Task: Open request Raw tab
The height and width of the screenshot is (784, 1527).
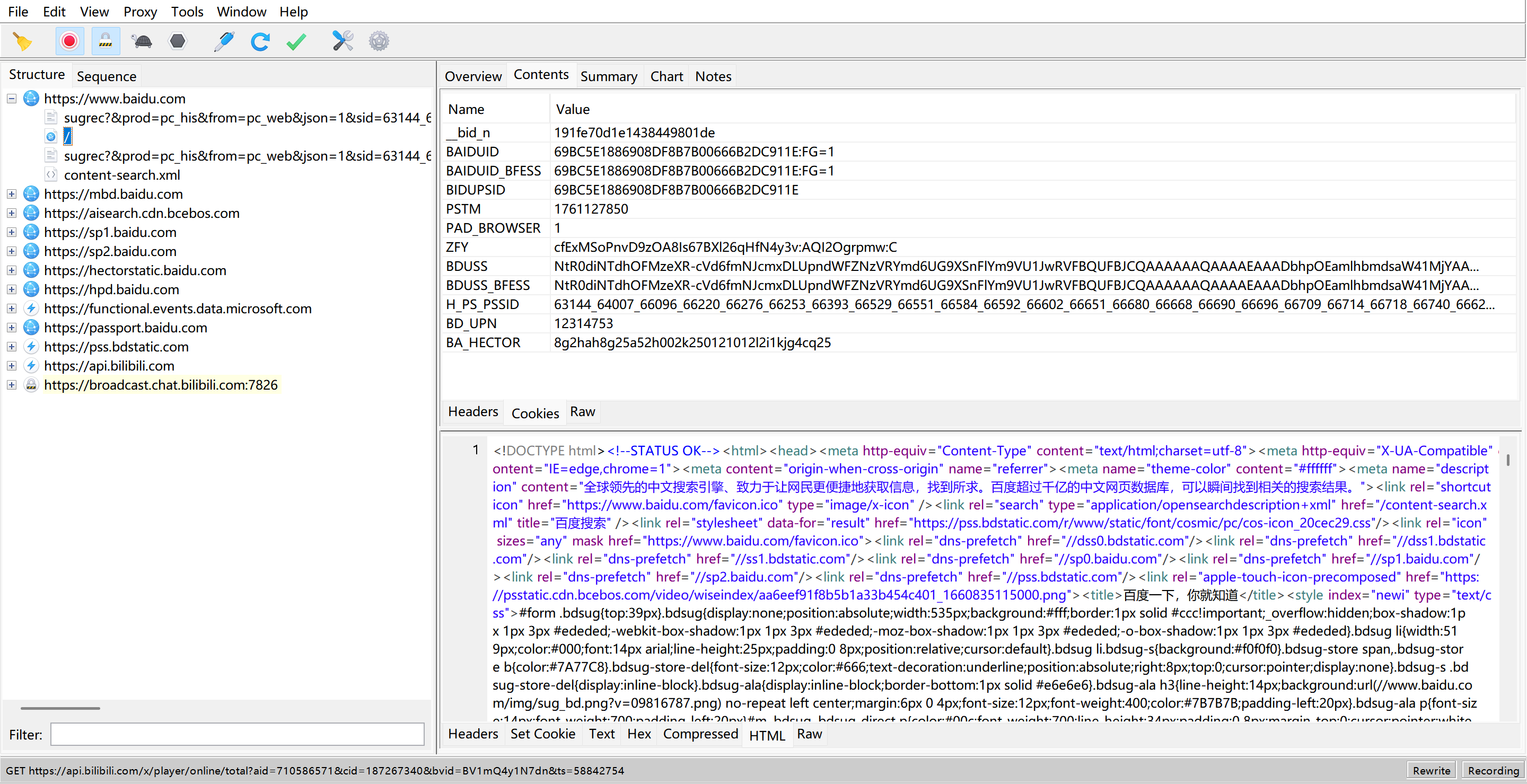Action: 582,411
